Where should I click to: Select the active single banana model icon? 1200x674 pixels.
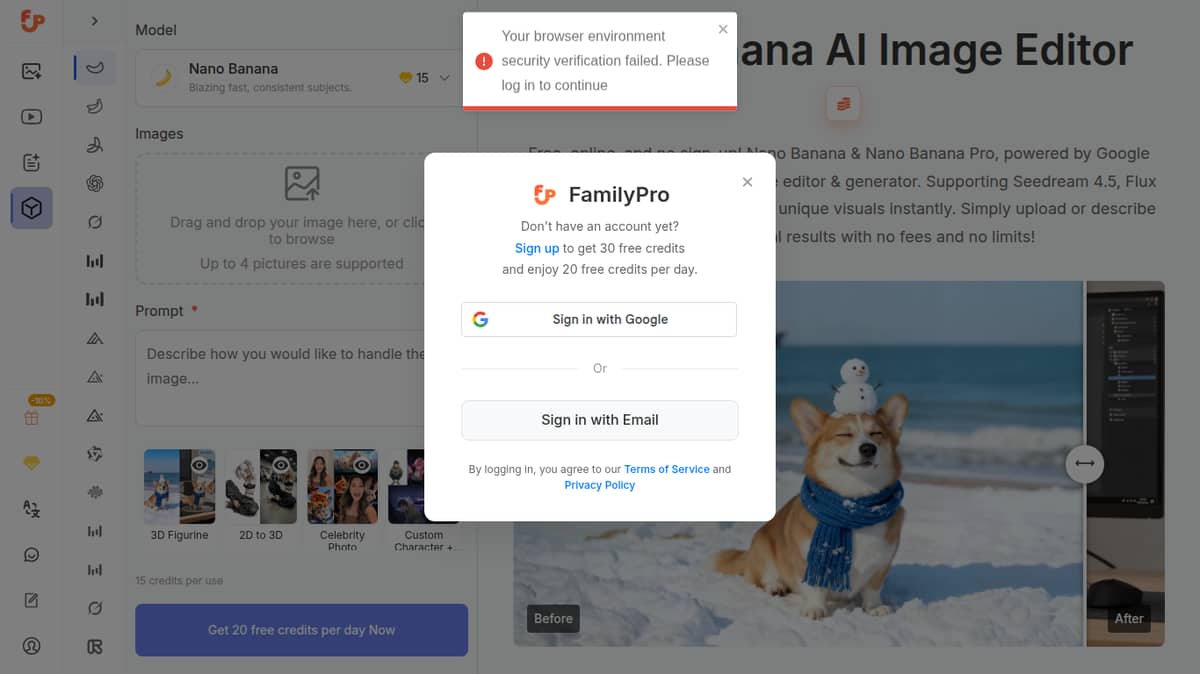point(95,68)
